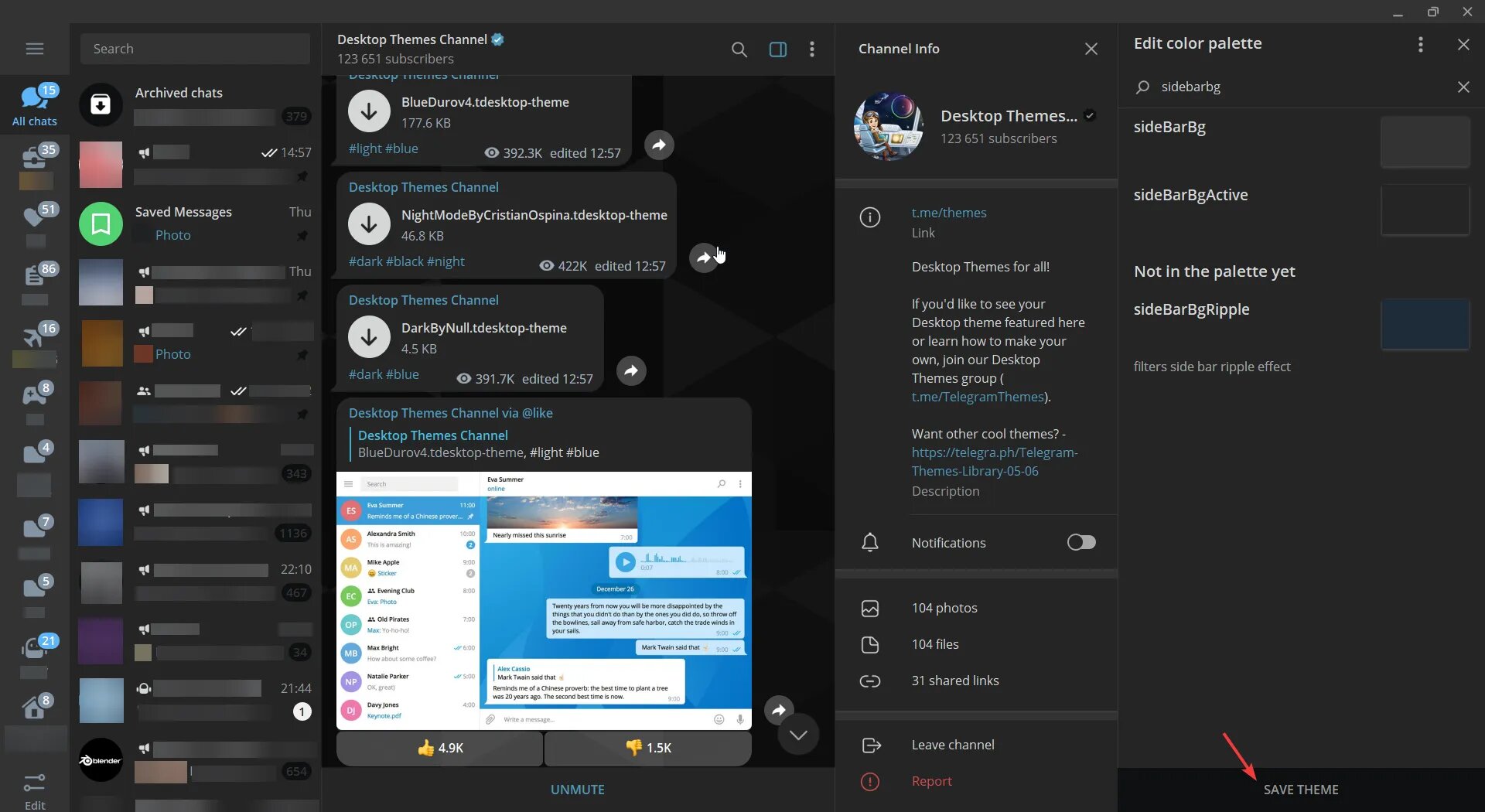The image size is (1485, 812).
Task: Click the palette search magnifier icon
Action: [1142, 87]
